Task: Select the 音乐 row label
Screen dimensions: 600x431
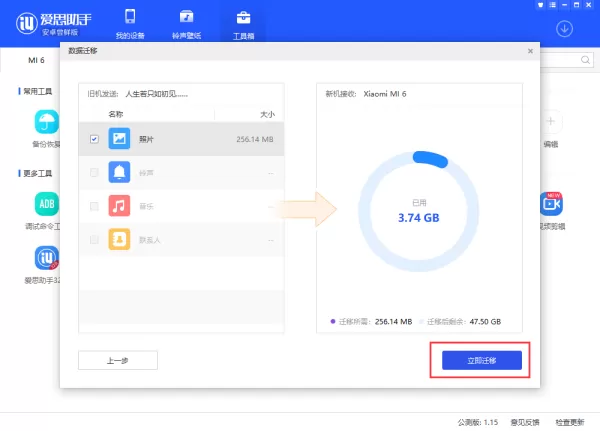Action: tap(146, 207)
